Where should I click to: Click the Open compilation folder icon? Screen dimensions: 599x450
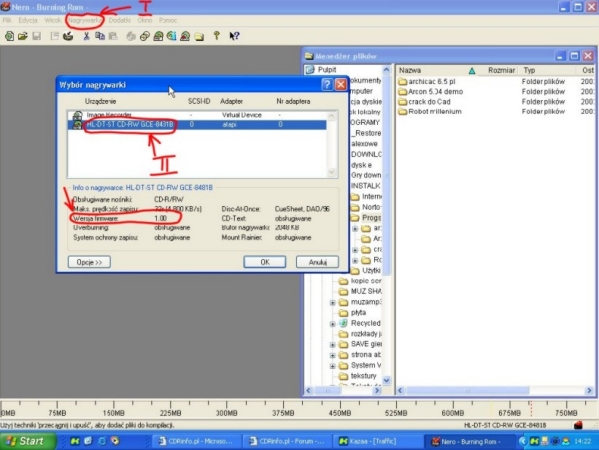tap(23, 36)
